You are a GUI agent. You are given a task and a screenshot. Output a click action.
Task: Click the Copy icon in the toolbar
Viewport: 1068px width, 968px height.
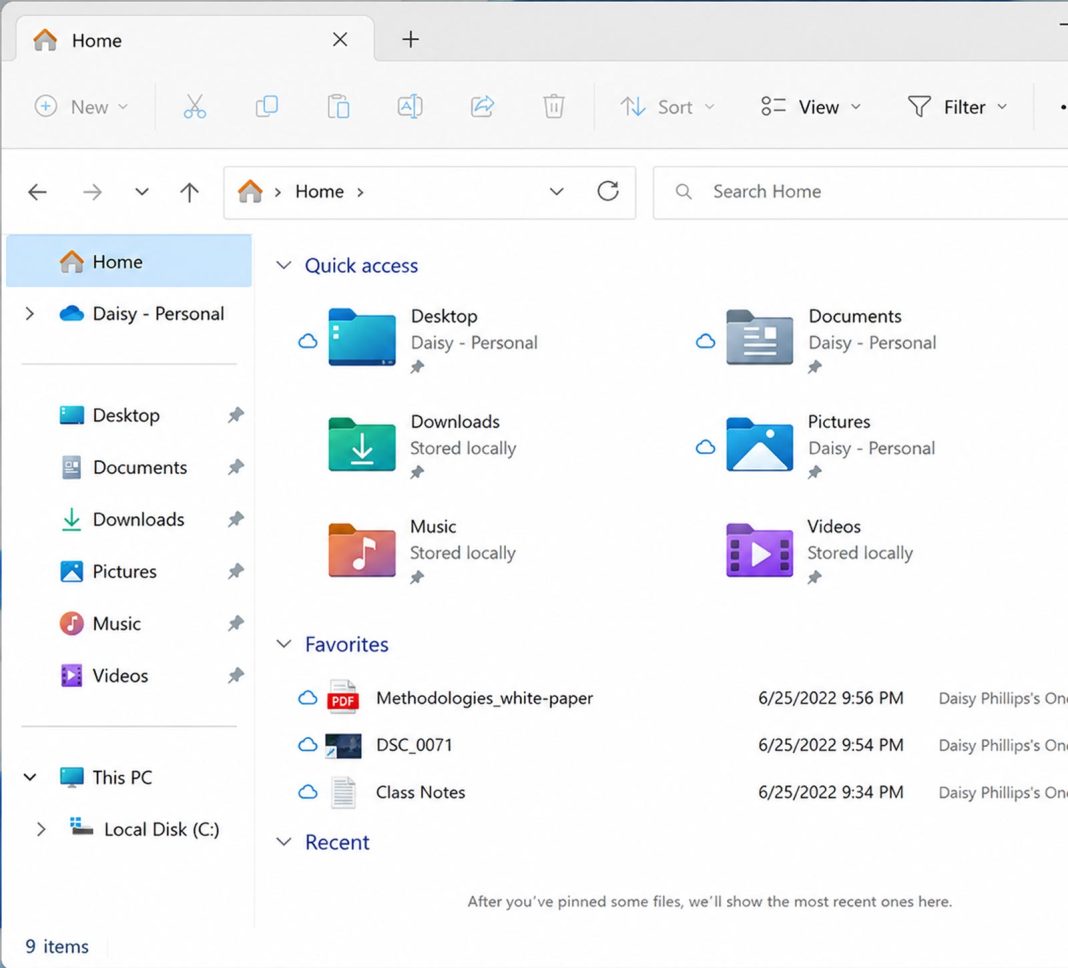tap(266, 107)
